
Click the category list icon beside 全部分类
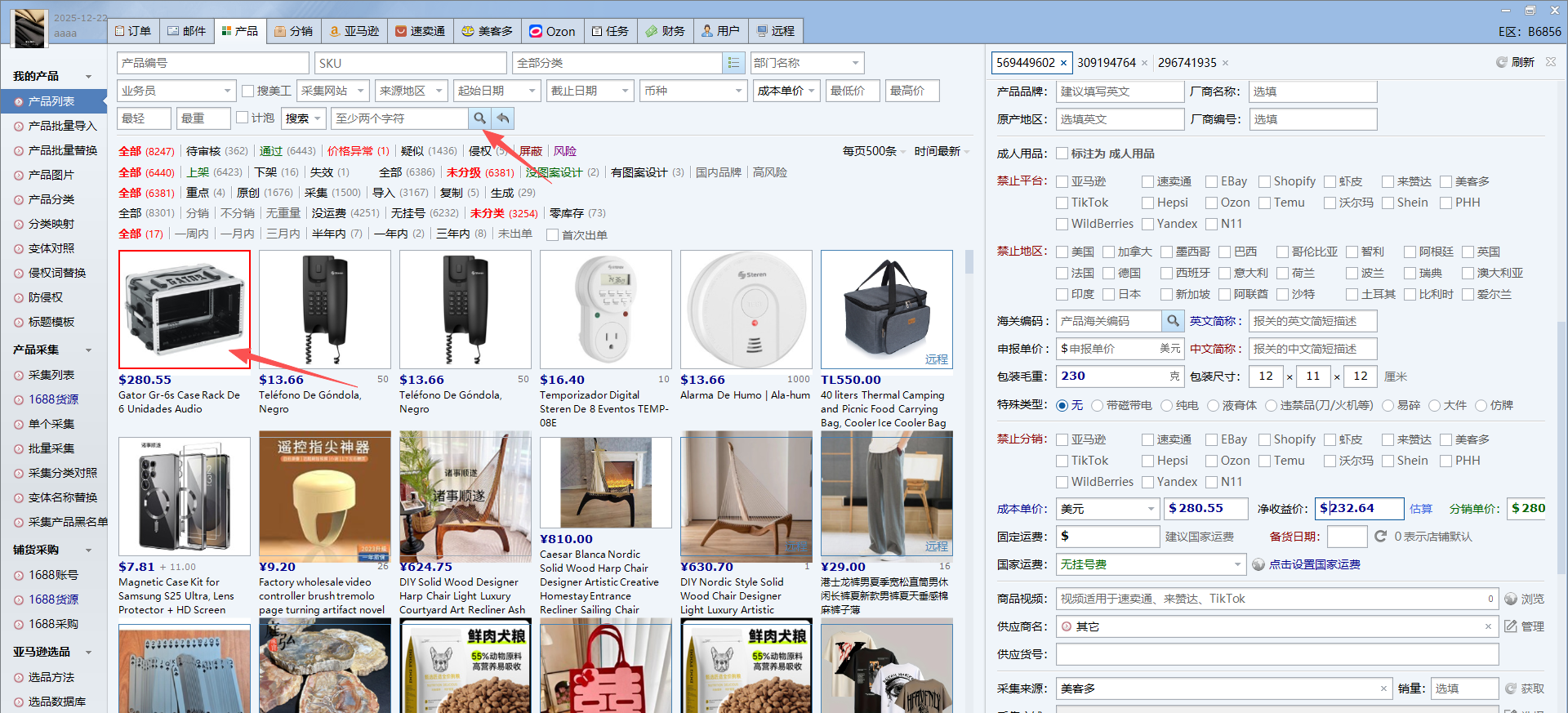point(733,63)
